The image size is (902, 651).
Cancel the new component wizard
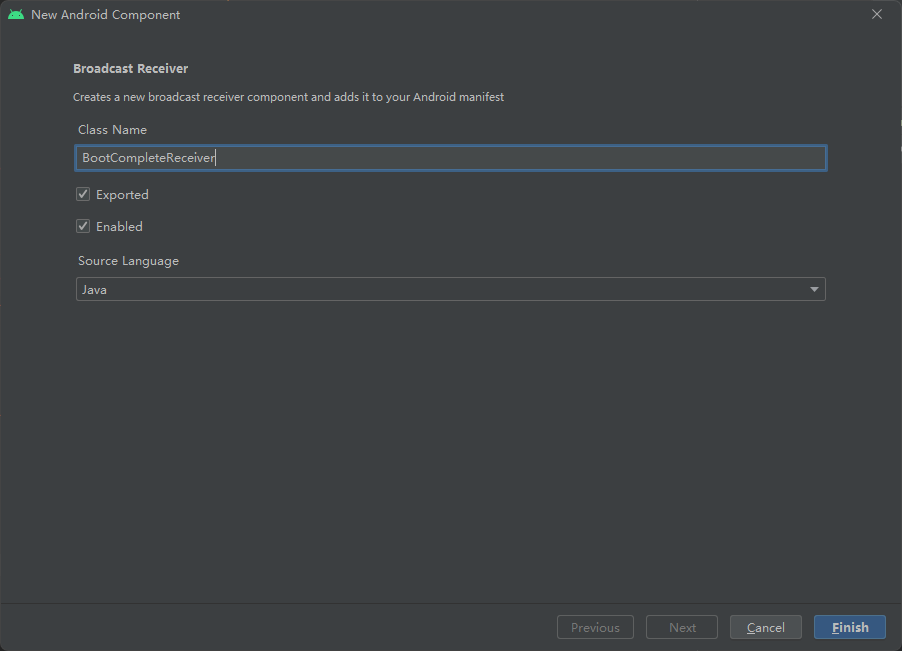[766, 627]
